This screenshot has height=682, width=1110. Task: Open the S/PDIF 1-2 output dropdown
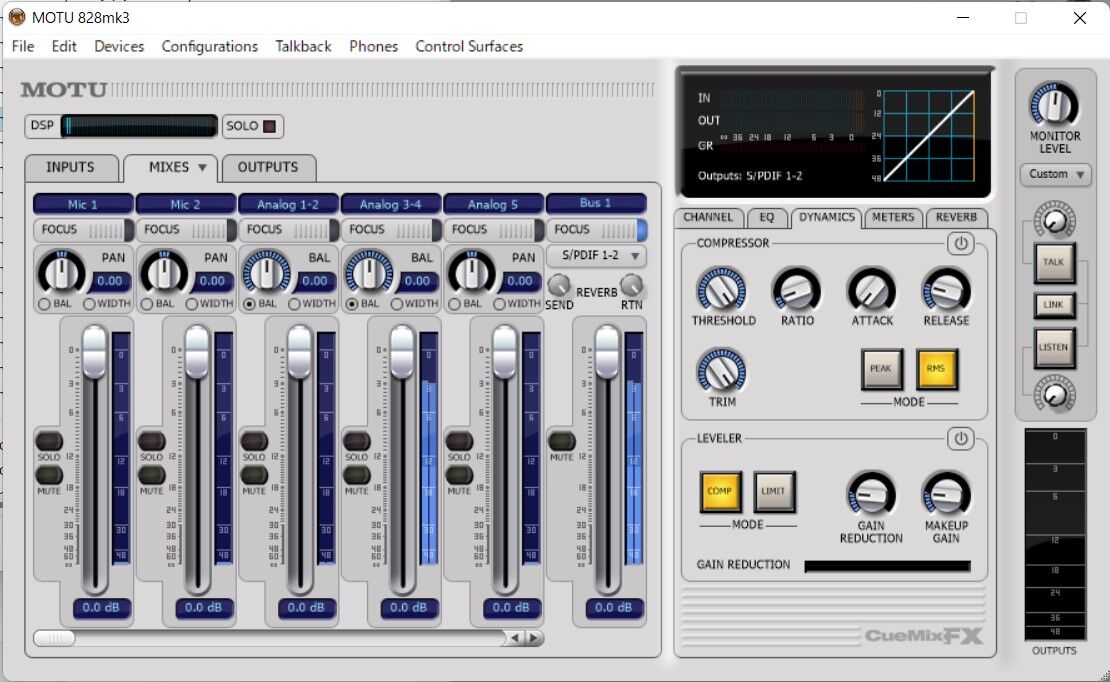(597, 255)
